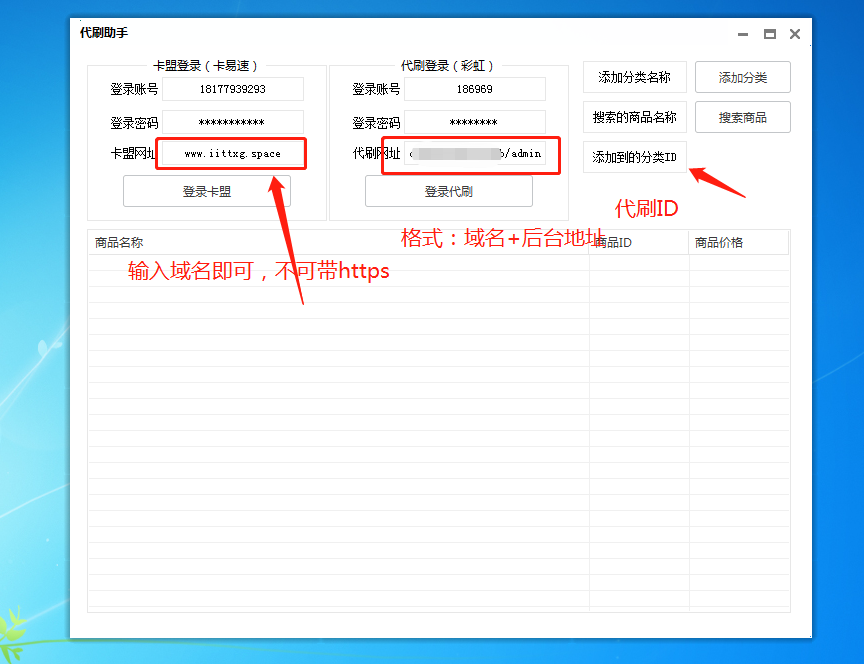
Task: Maximize the 代刷助手 window
Action: pyautogui.click(x=769, y=33)
